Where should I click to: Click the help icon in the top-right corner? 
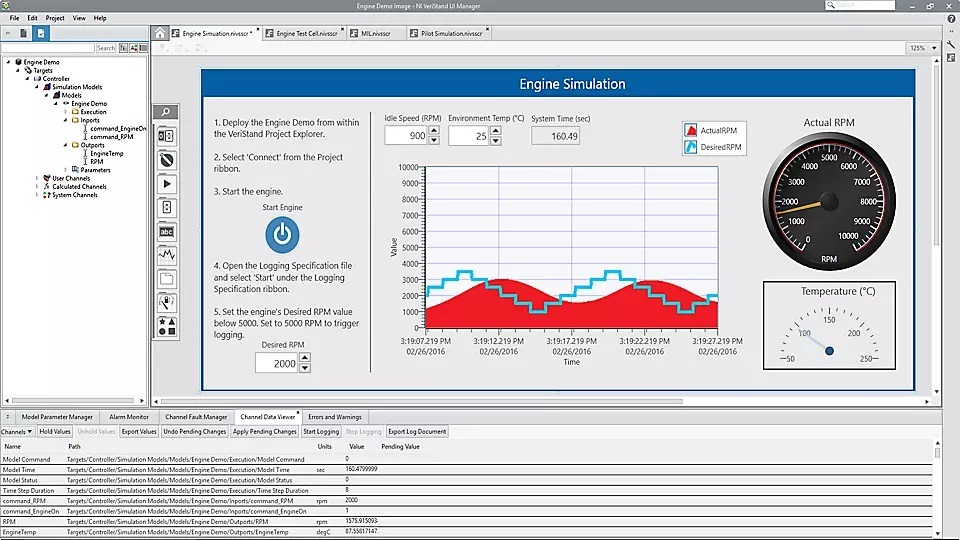[949, 18]
